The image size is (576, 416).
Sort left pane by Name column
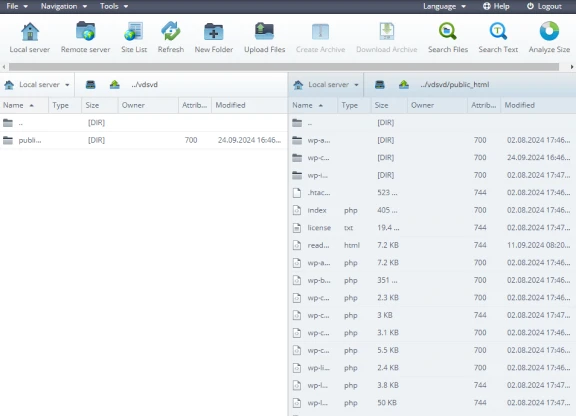pos(24,105)
